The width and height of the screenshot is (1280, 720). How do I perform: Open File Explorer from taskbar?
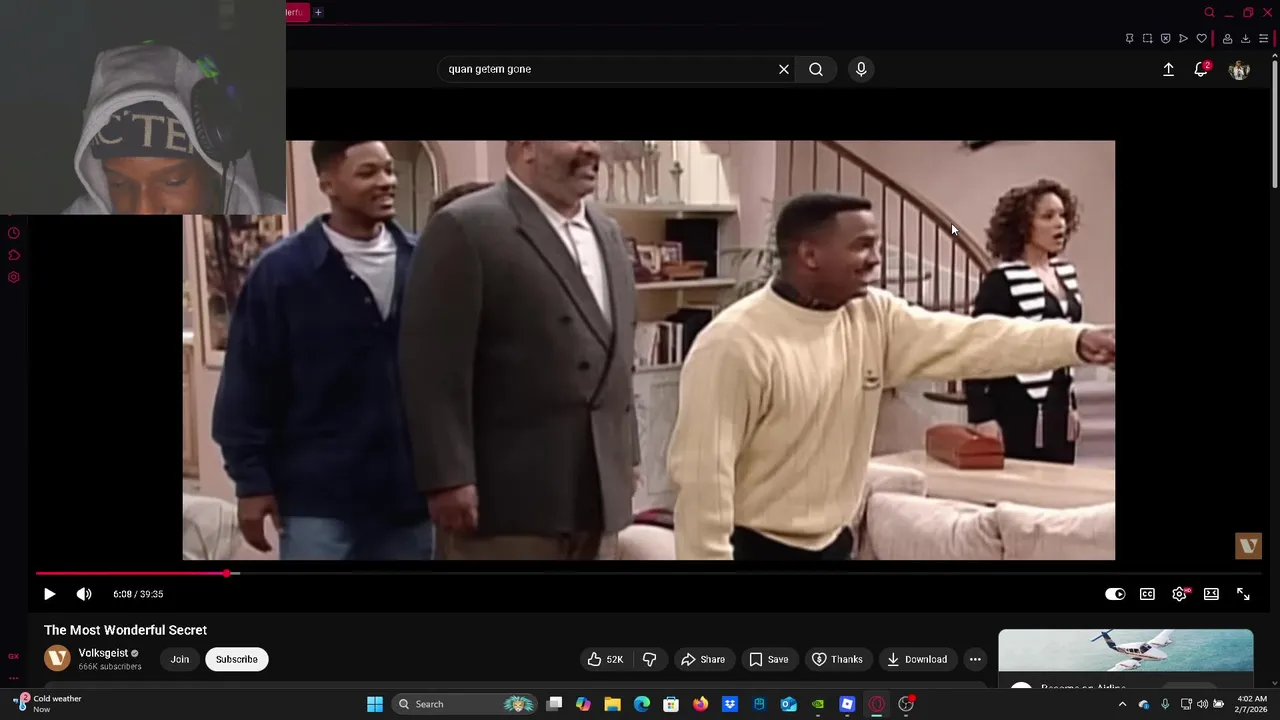[612, 704]
